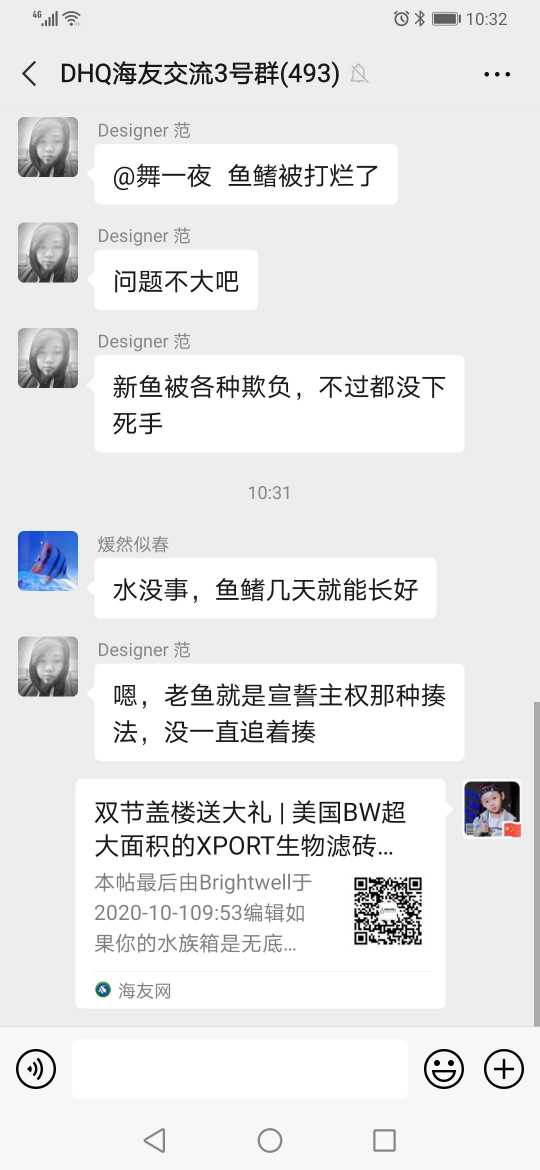
Task: Open the plus attachments menu
Action: coord(504,1069)
